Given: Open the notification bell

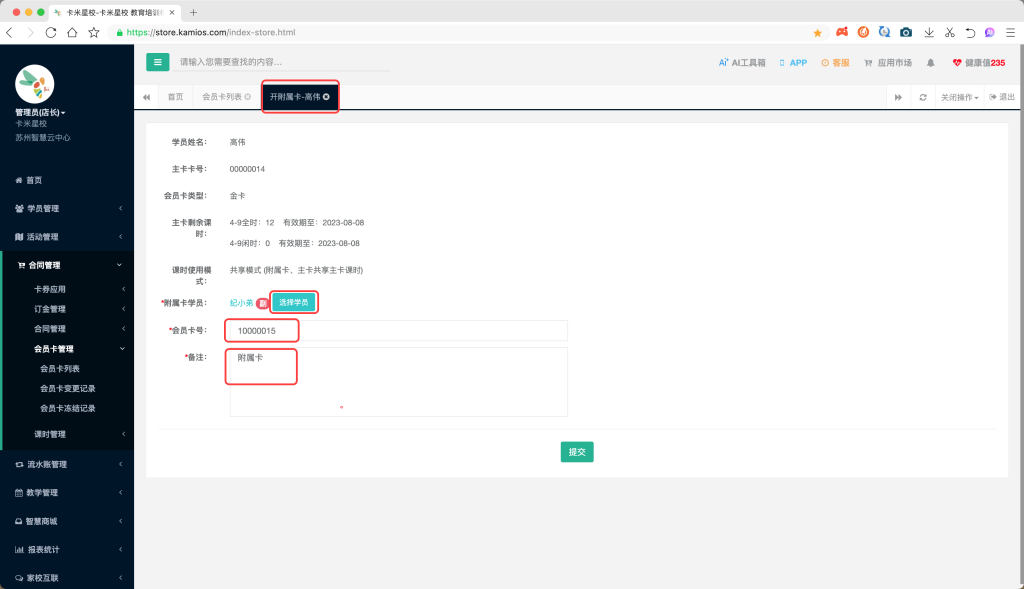Looking at the screenshot, I should (931, 63).
